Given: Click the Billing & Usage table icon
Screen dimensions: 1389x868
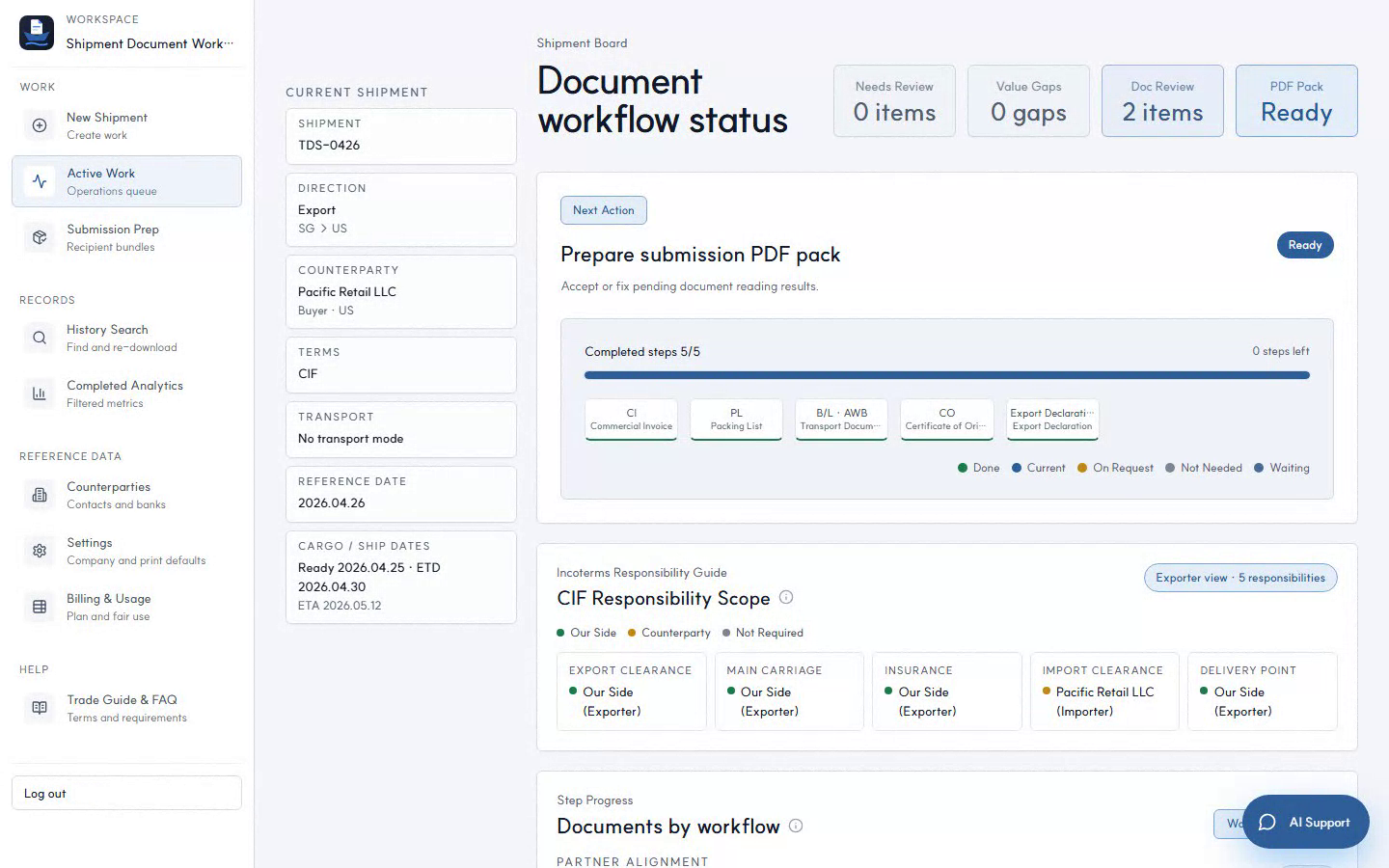Looking at the screenshot, I should (x=40, y=607).
